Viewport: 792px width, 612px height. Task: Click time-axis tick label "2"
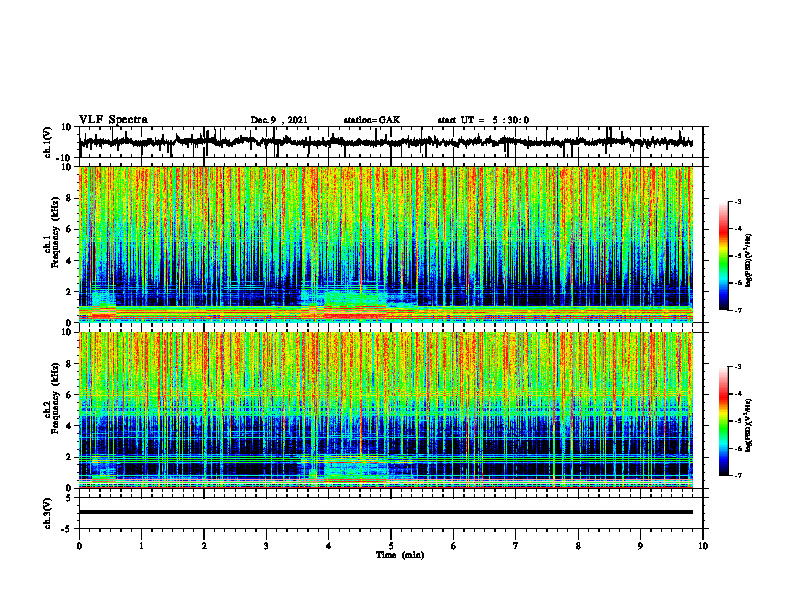[x=204, y=546]
